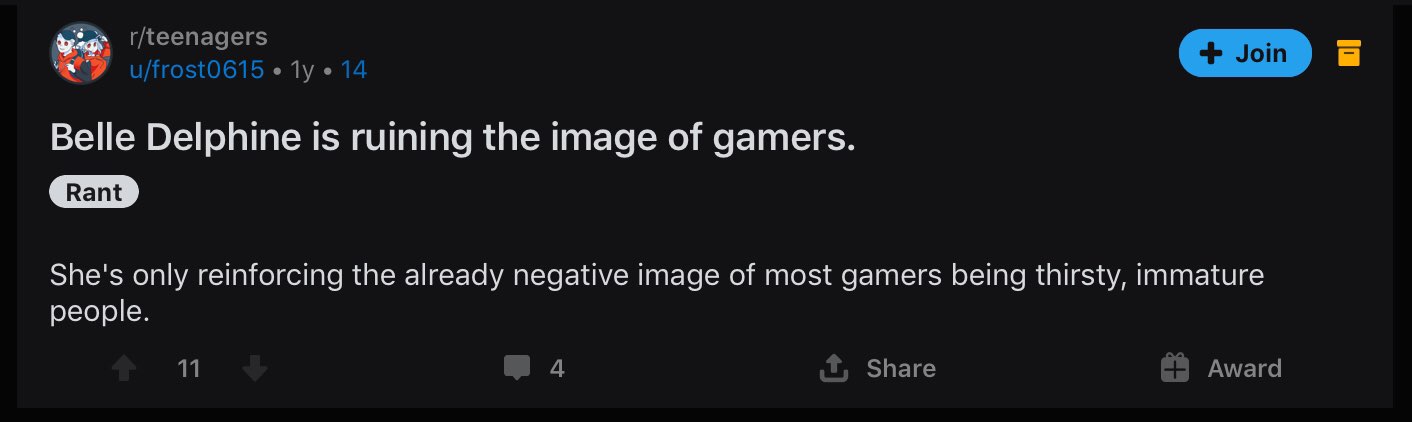Filter by the Rant flair tag
Viewport: 1412px width, 422px height.
pos(94,192)
